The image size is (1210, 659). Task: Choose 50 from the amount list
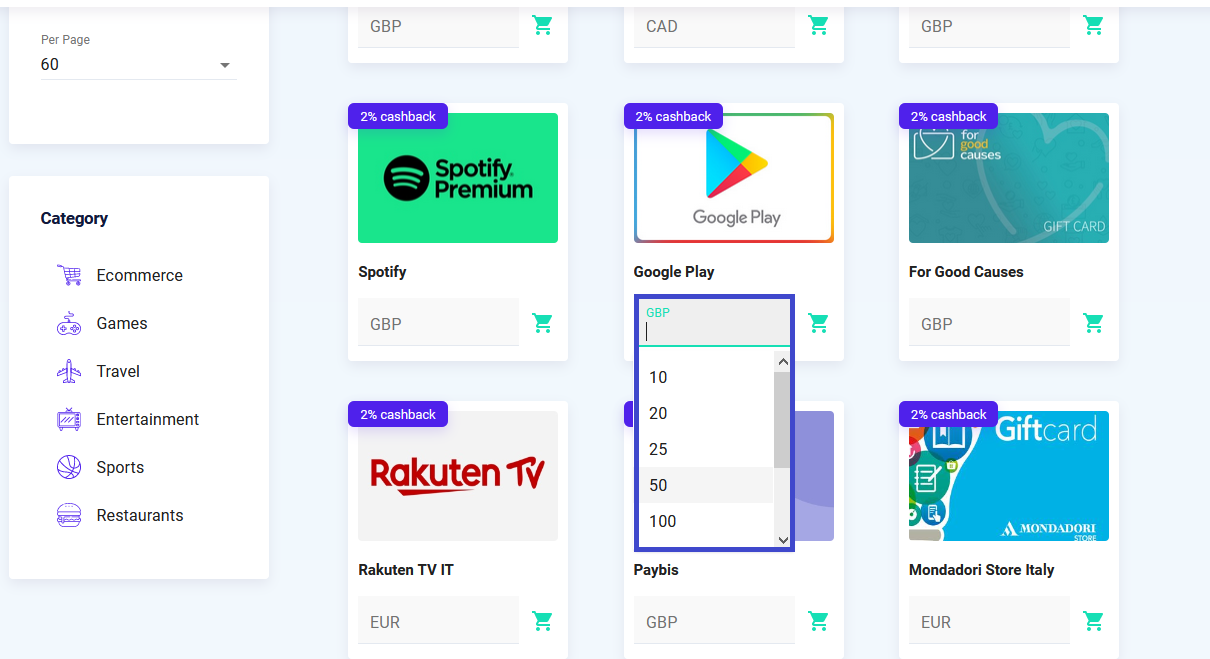click(x=706, y=485)
